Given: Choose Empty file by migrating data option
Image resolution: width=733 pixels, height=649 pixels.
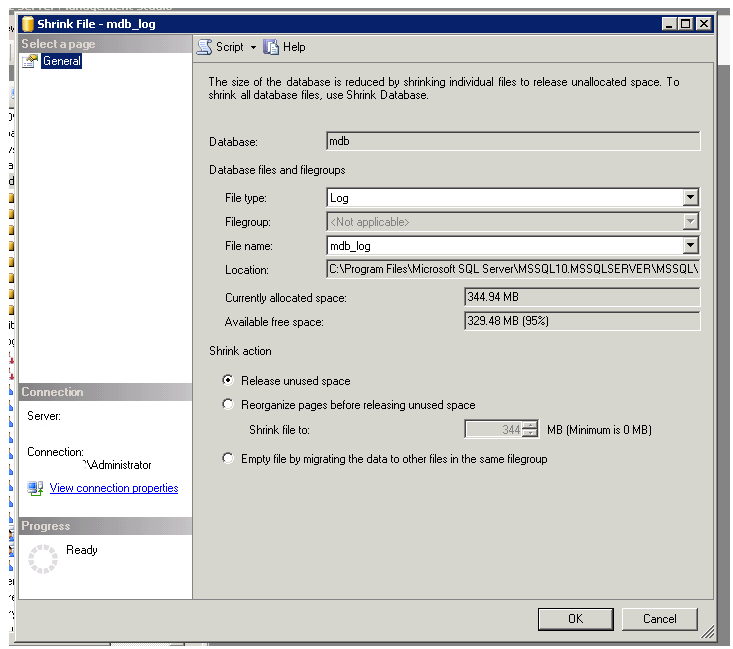Looking at the screenshot, I should click(229, 459).
